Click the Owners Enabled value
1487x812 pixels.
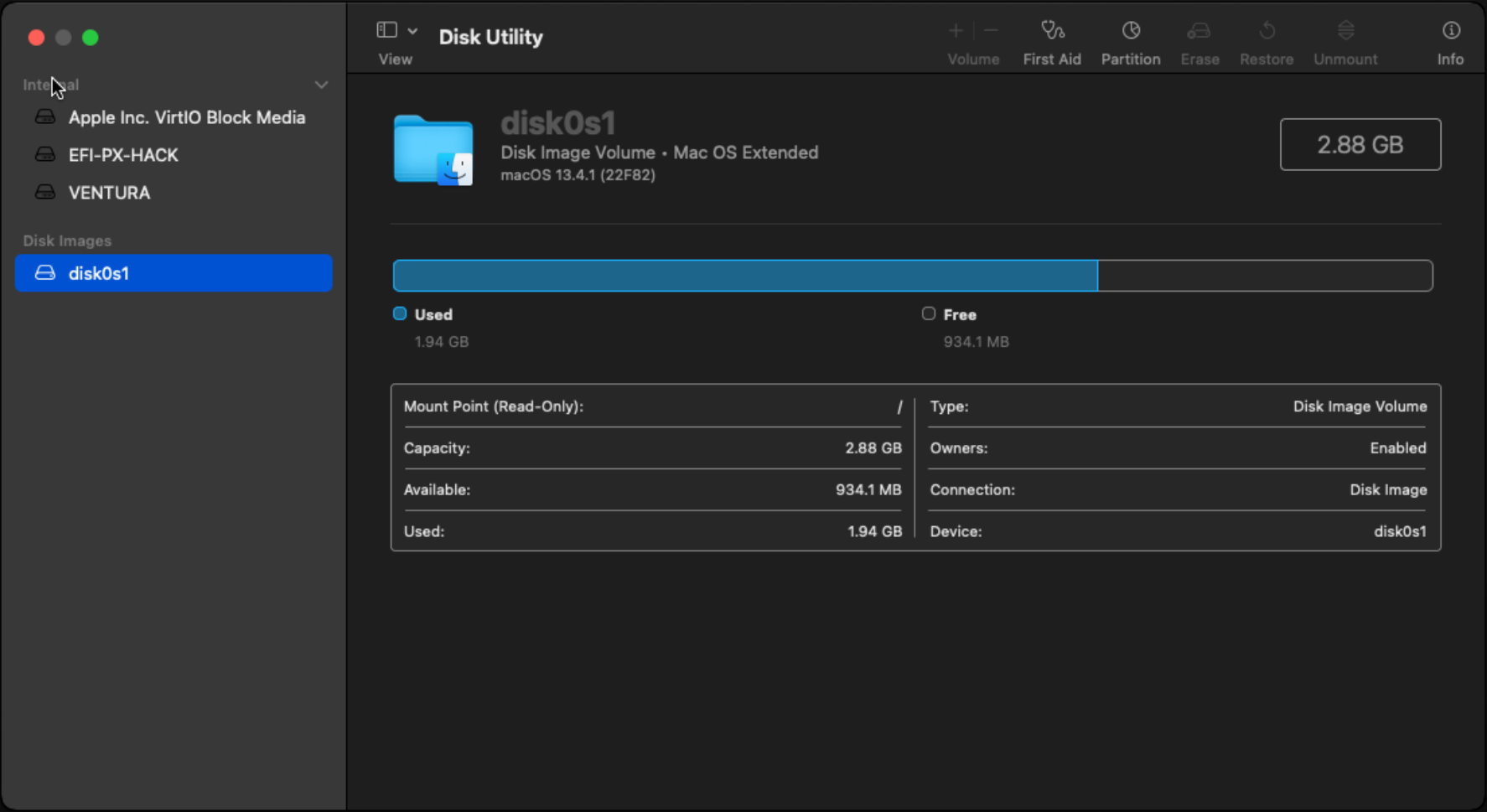click(1398, 448)
